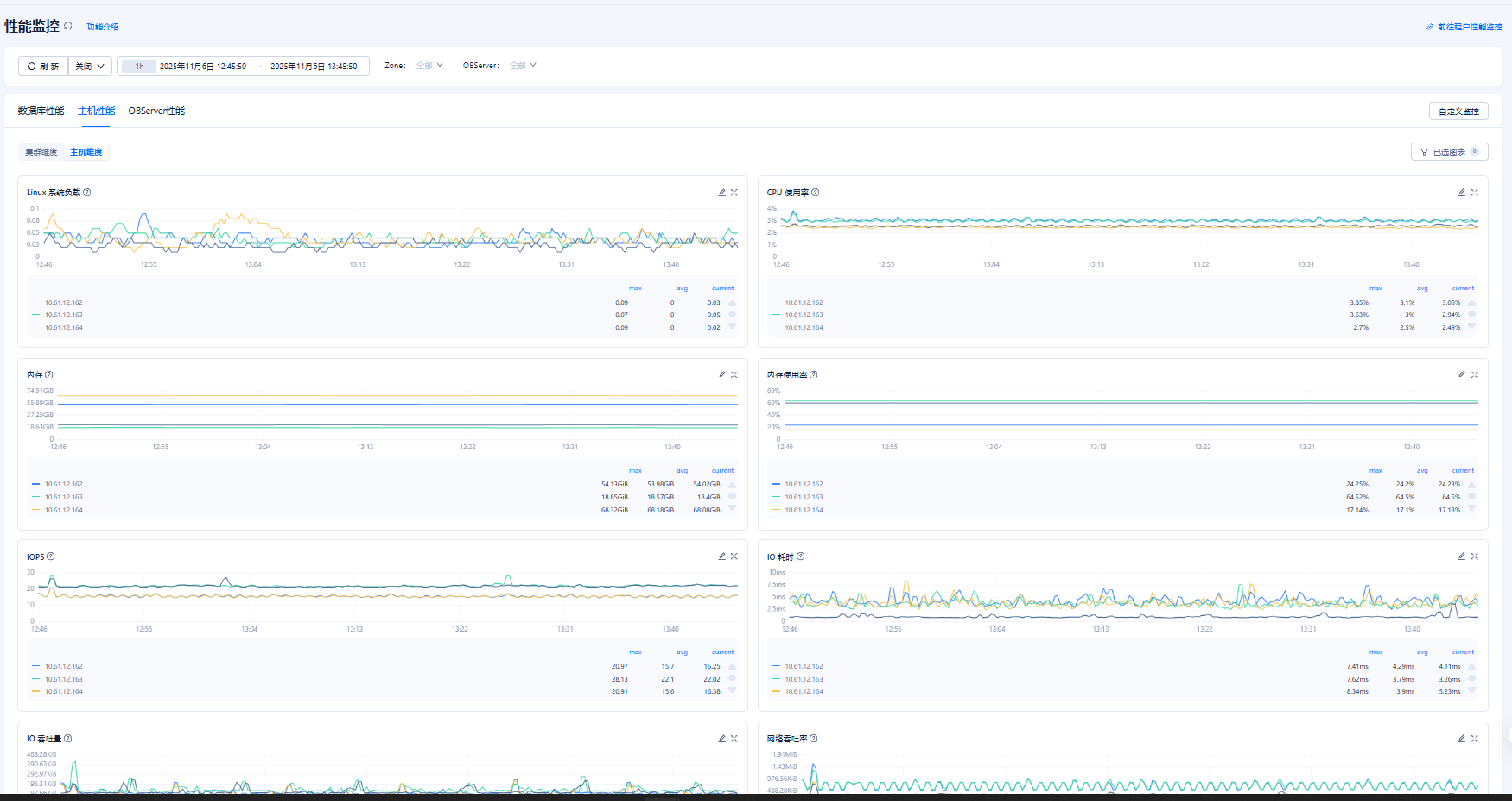Switch dimension toggle to 集群维度
1512x801 pixels.
[41, 152]
